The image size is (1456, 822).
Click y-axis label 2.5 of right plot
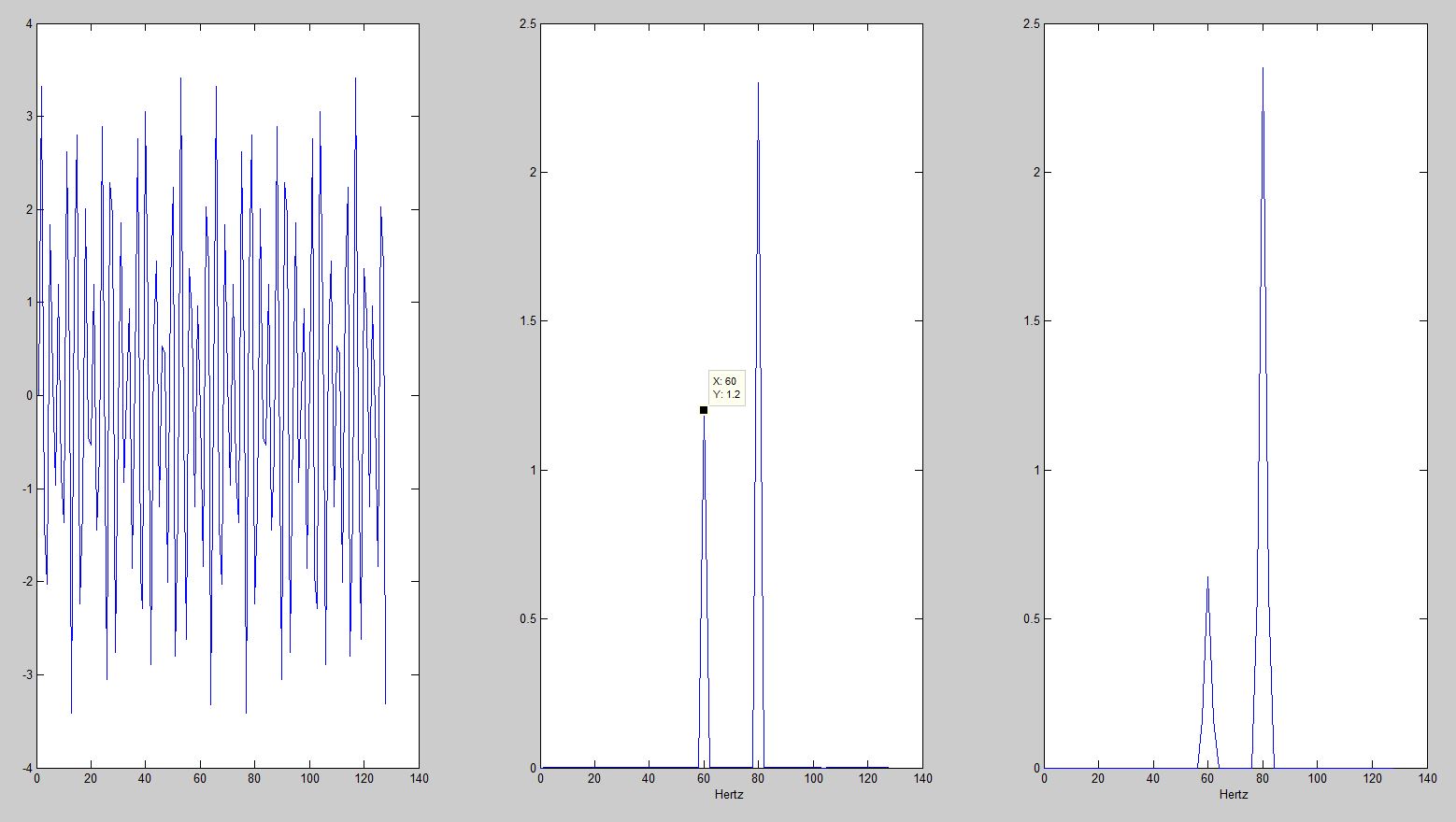(1031, 24)
